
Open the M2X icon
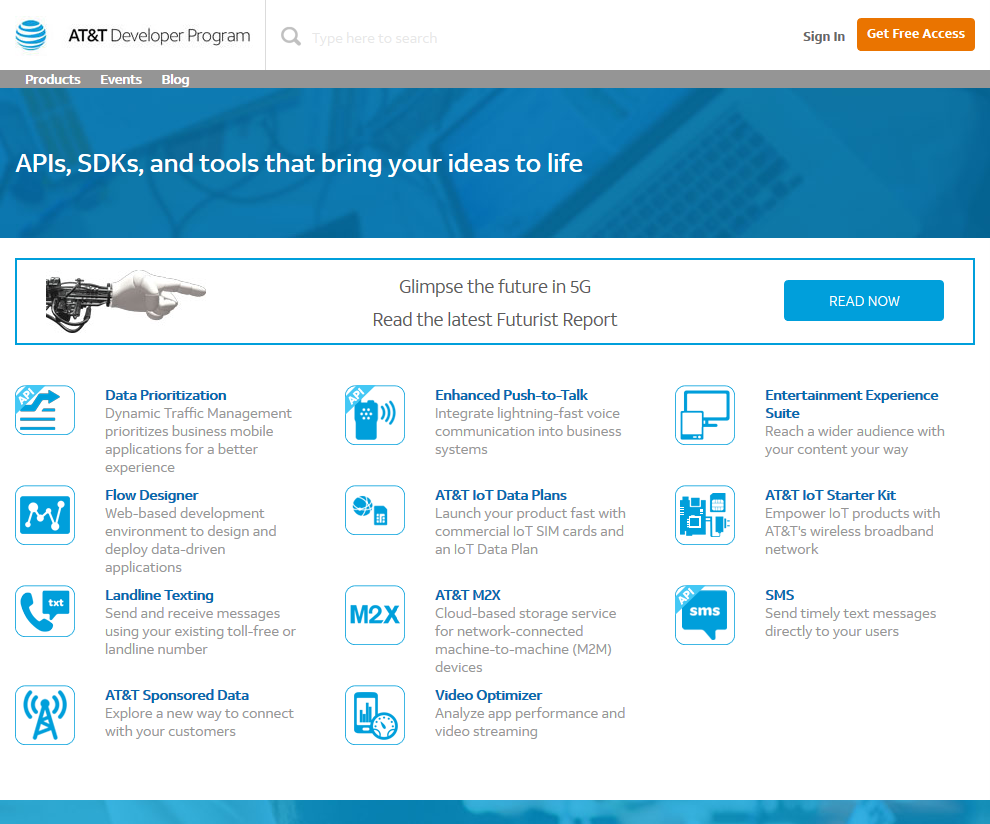click(375, 615)
